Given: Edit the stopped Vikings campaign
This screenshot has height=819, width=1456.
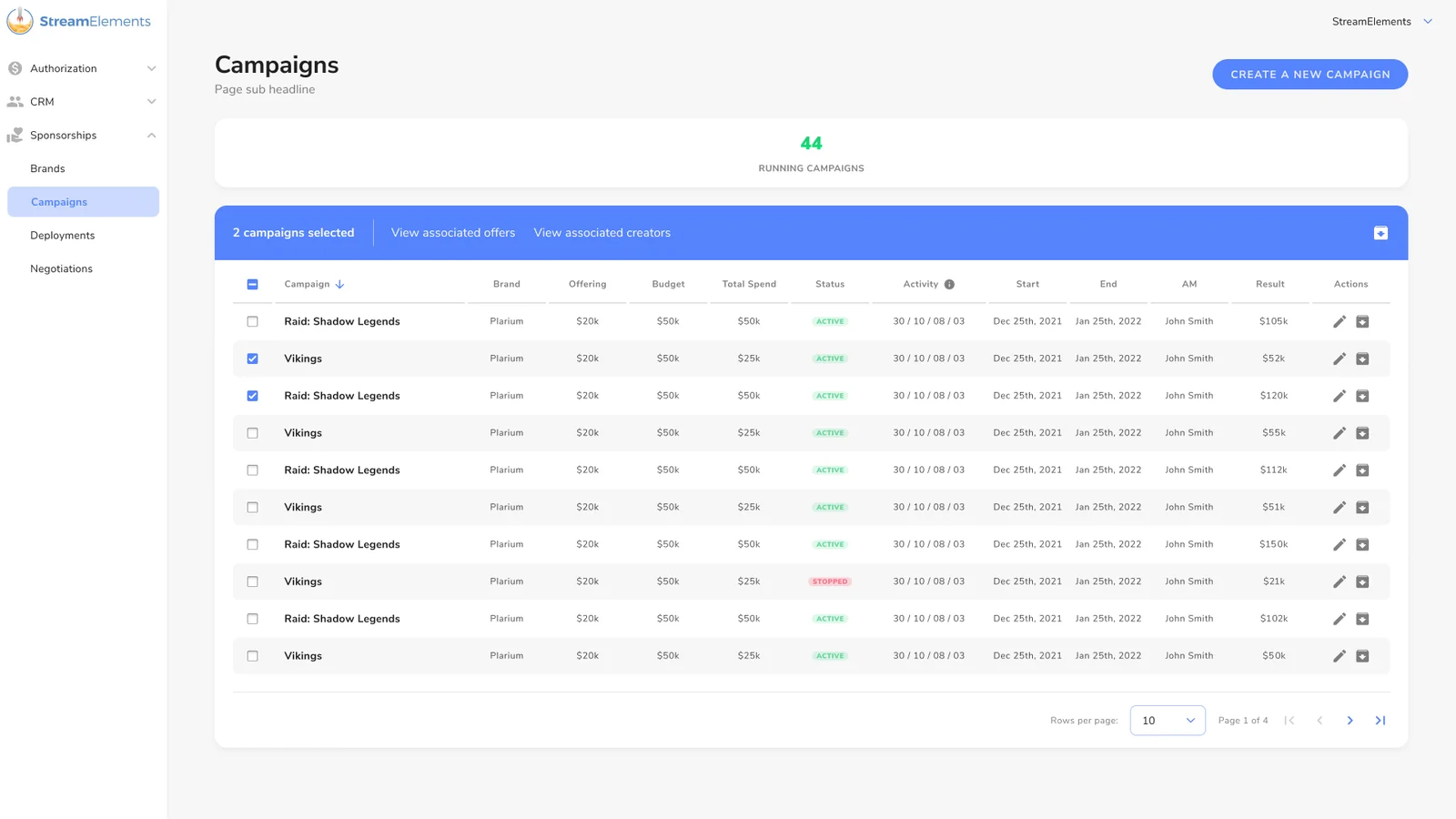Looking at the screenshot, I should (1339, 581).
